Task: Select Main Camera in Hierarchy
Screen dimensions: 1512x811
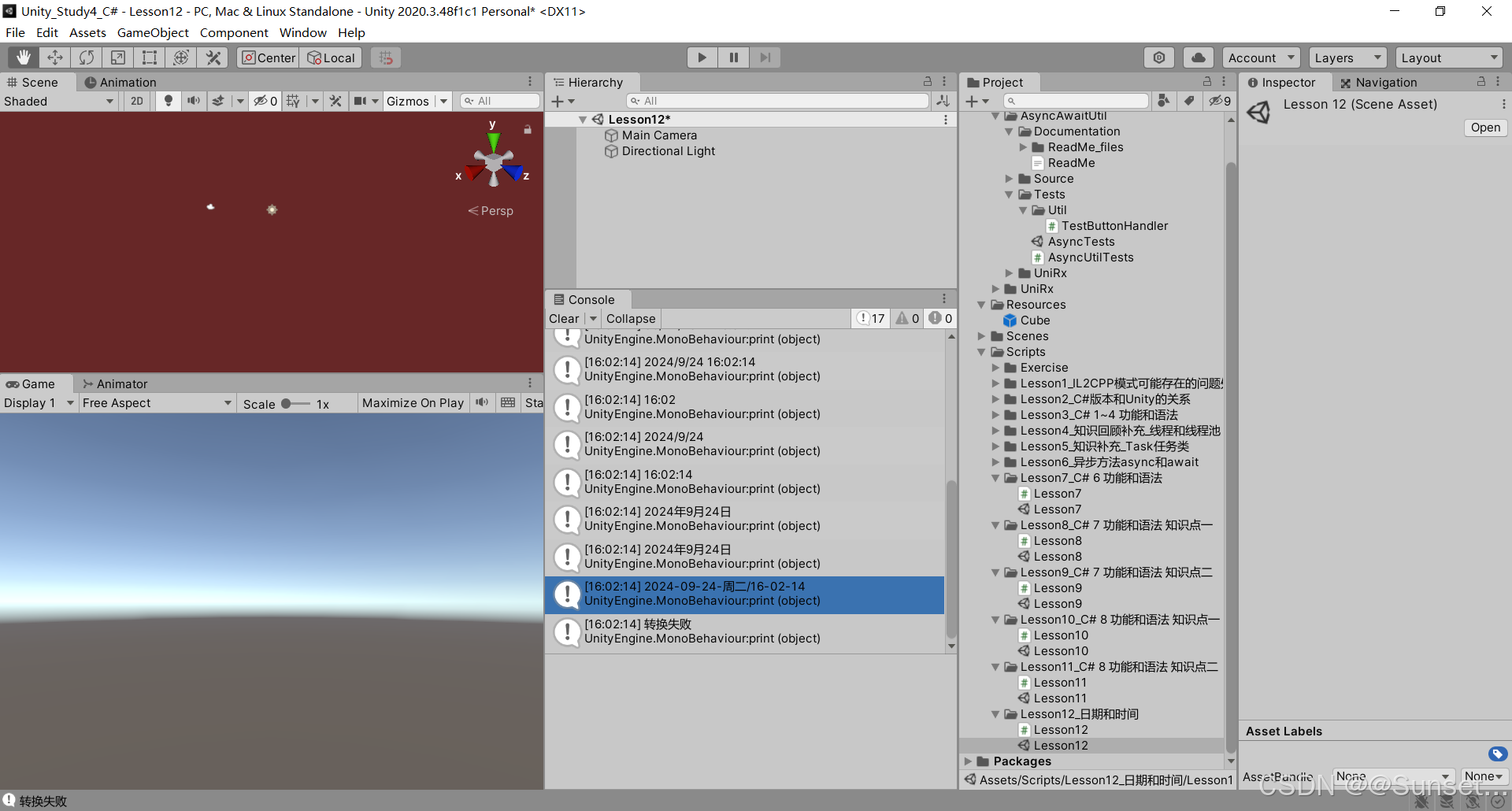Action: 659,135
